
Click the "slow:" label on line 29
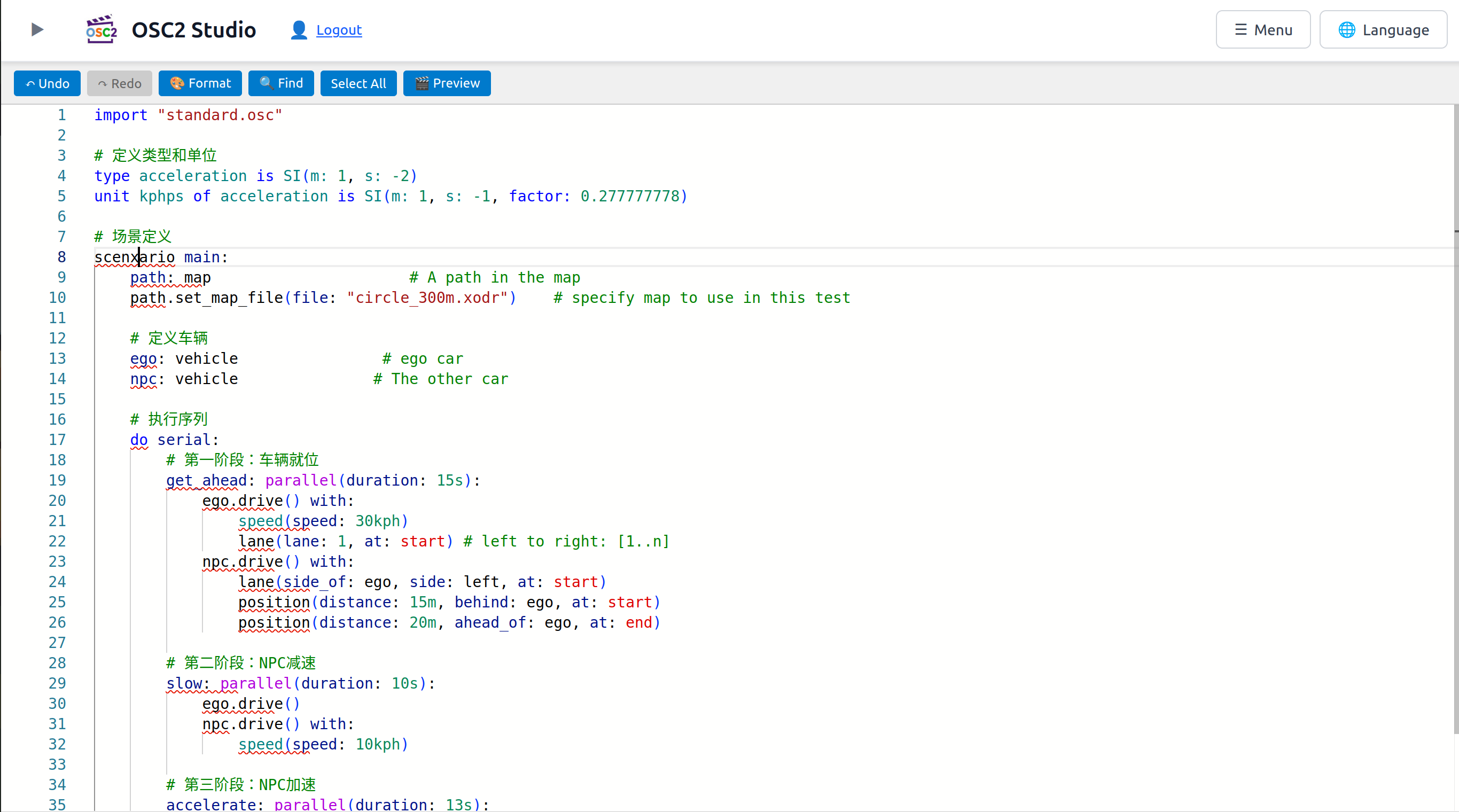188,683
